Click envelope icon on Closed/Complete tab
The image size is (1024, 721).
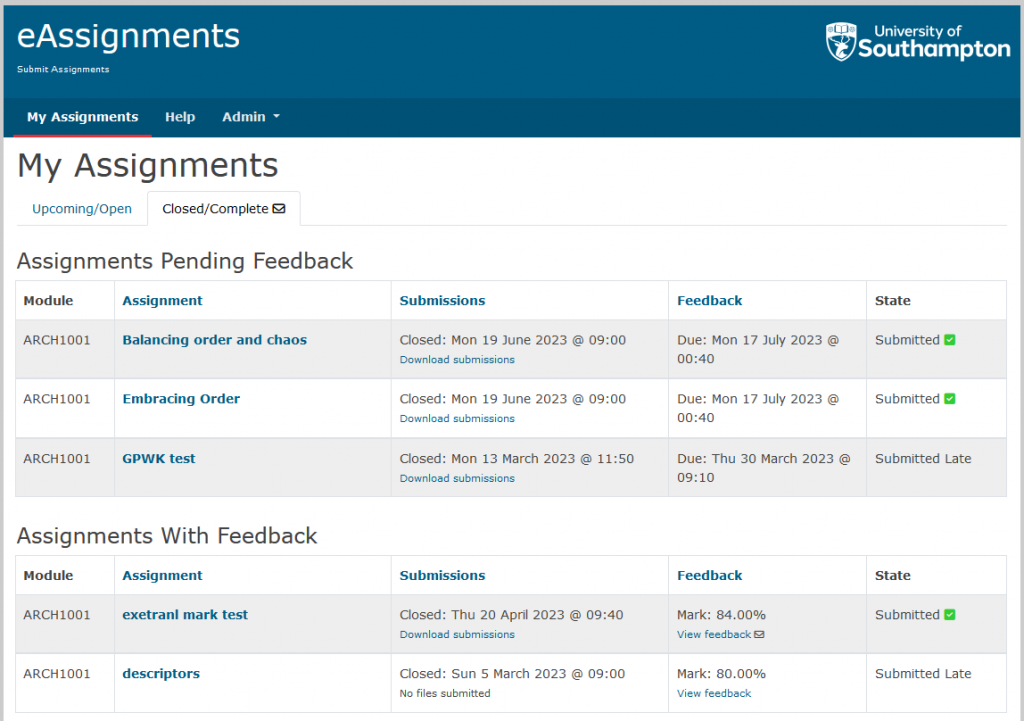[279, 209]
